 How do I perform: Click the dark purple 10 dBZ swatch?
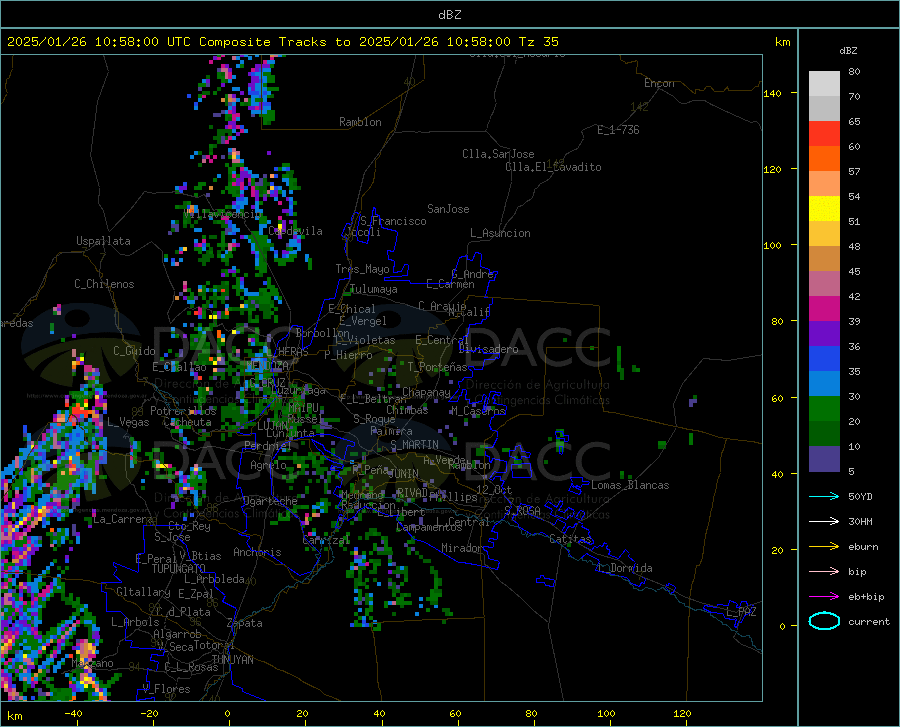pos(824,458)
